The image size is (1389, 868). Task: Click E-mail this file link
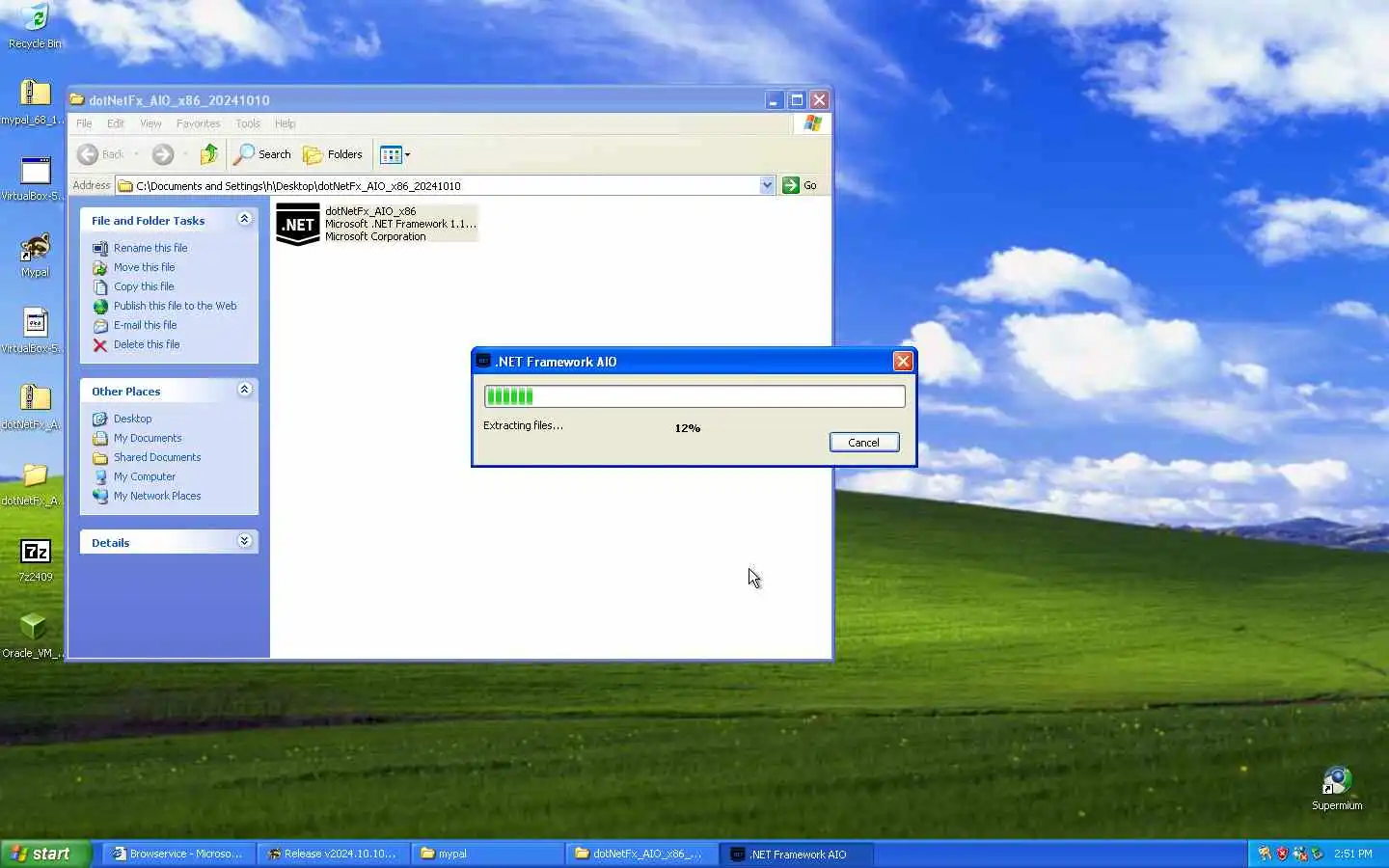(x=145, y=325)
